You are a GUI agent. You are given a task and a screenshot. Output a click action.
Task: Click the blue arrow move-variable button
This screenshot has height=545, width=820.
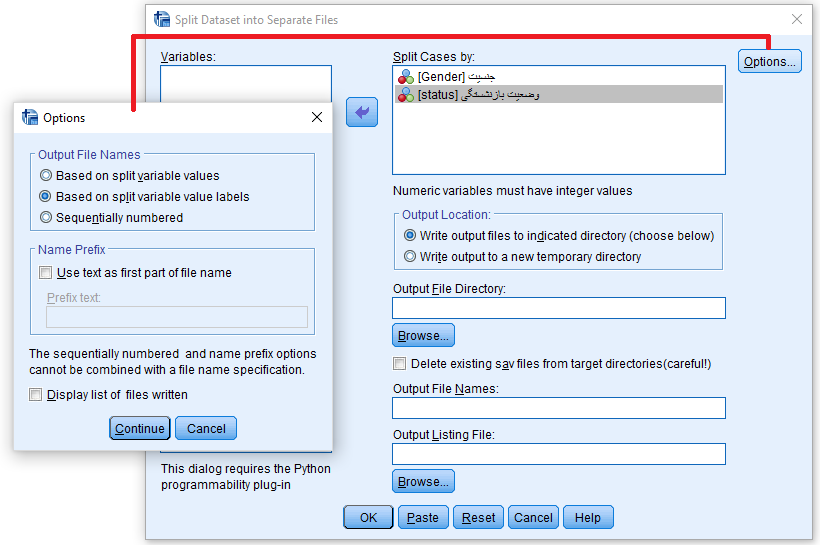[x=362, y=113]
